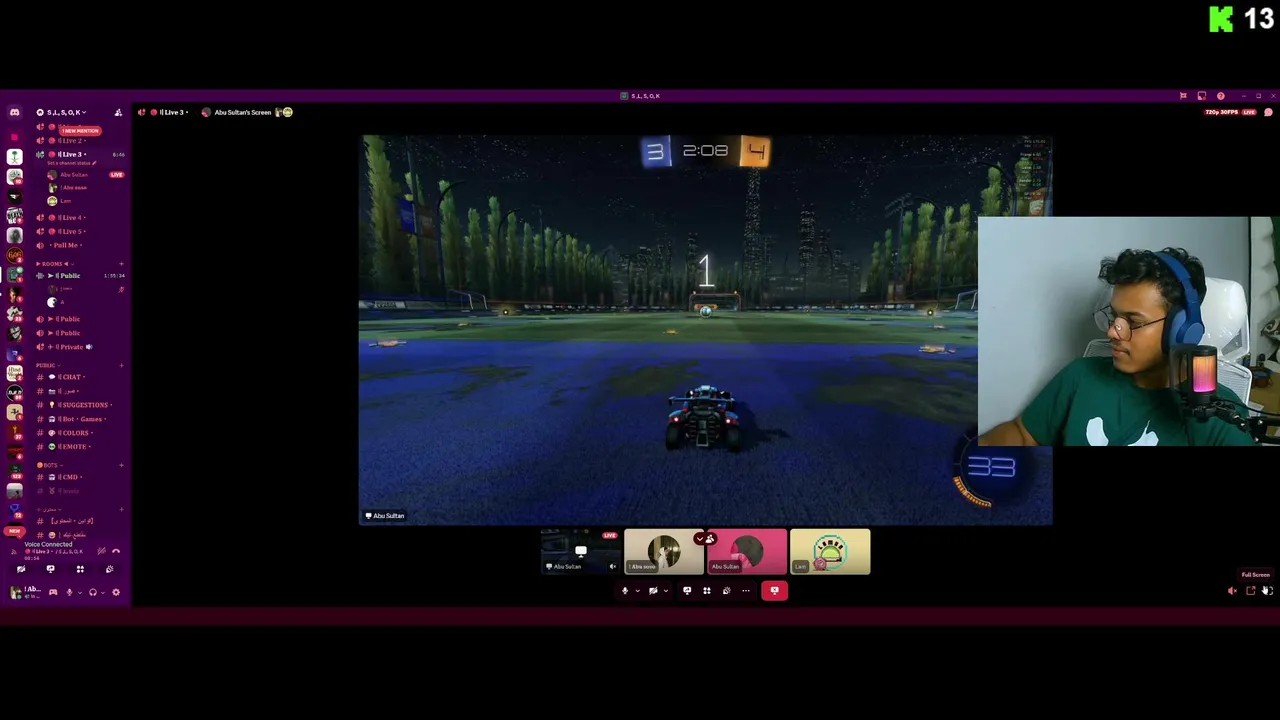Collapse the PUBLIC category
Viewport: 1280px width, 720px height.
[x=48, y=365]
